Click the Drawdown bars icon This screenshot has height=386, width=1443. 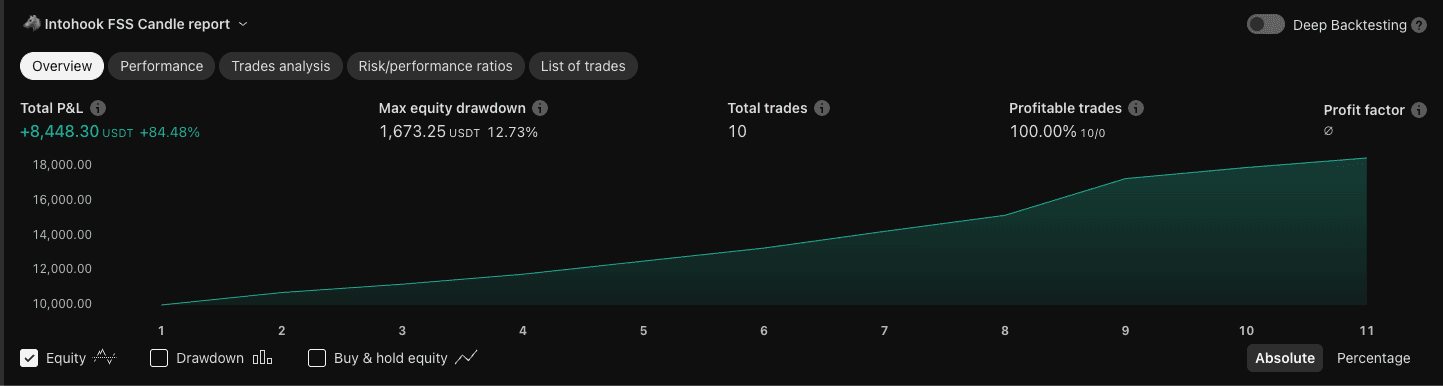point(262,358)
